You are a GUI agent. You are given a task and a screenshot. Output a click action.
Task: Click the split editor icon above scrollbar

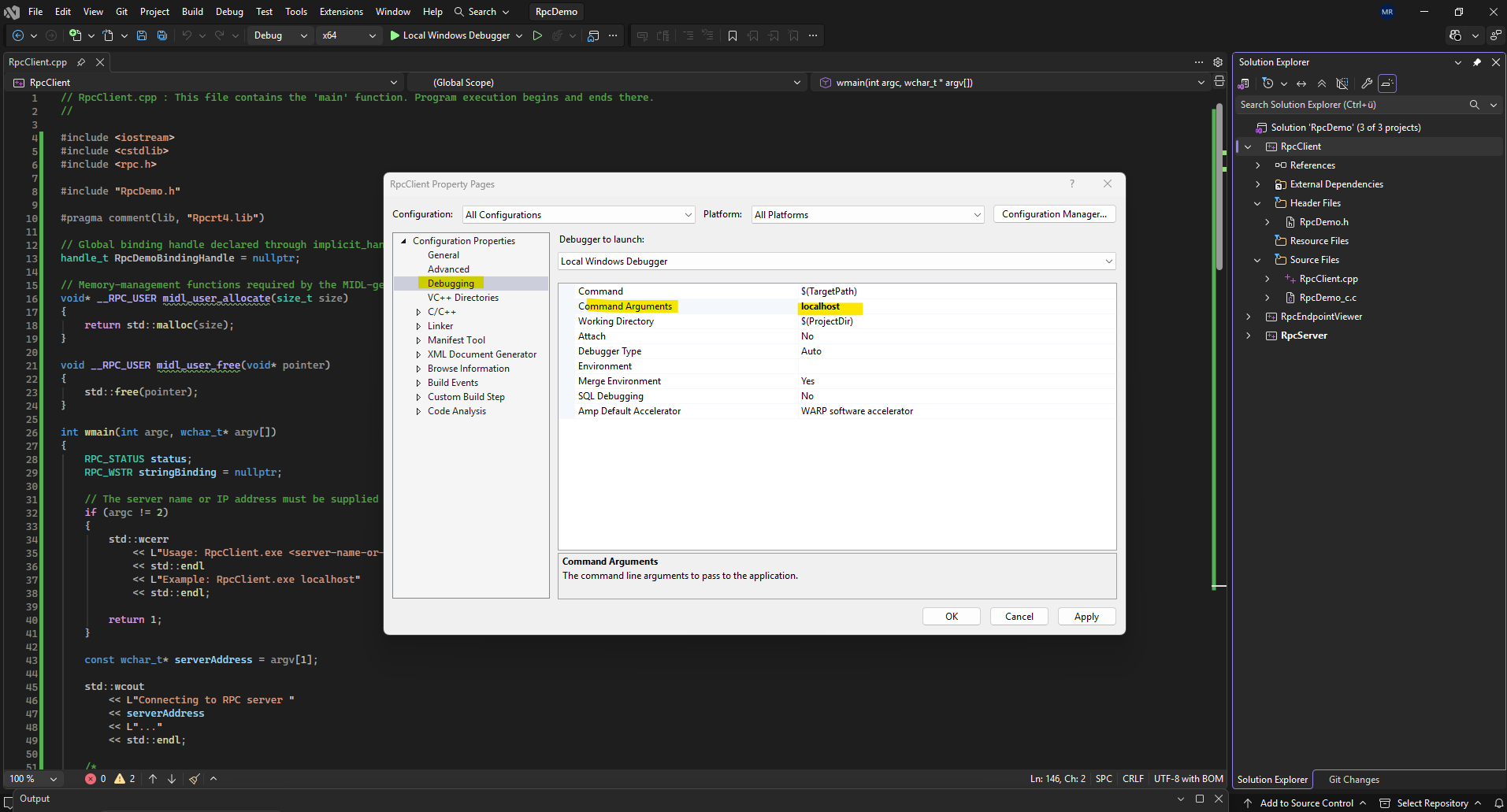(x=1219, y=81)
